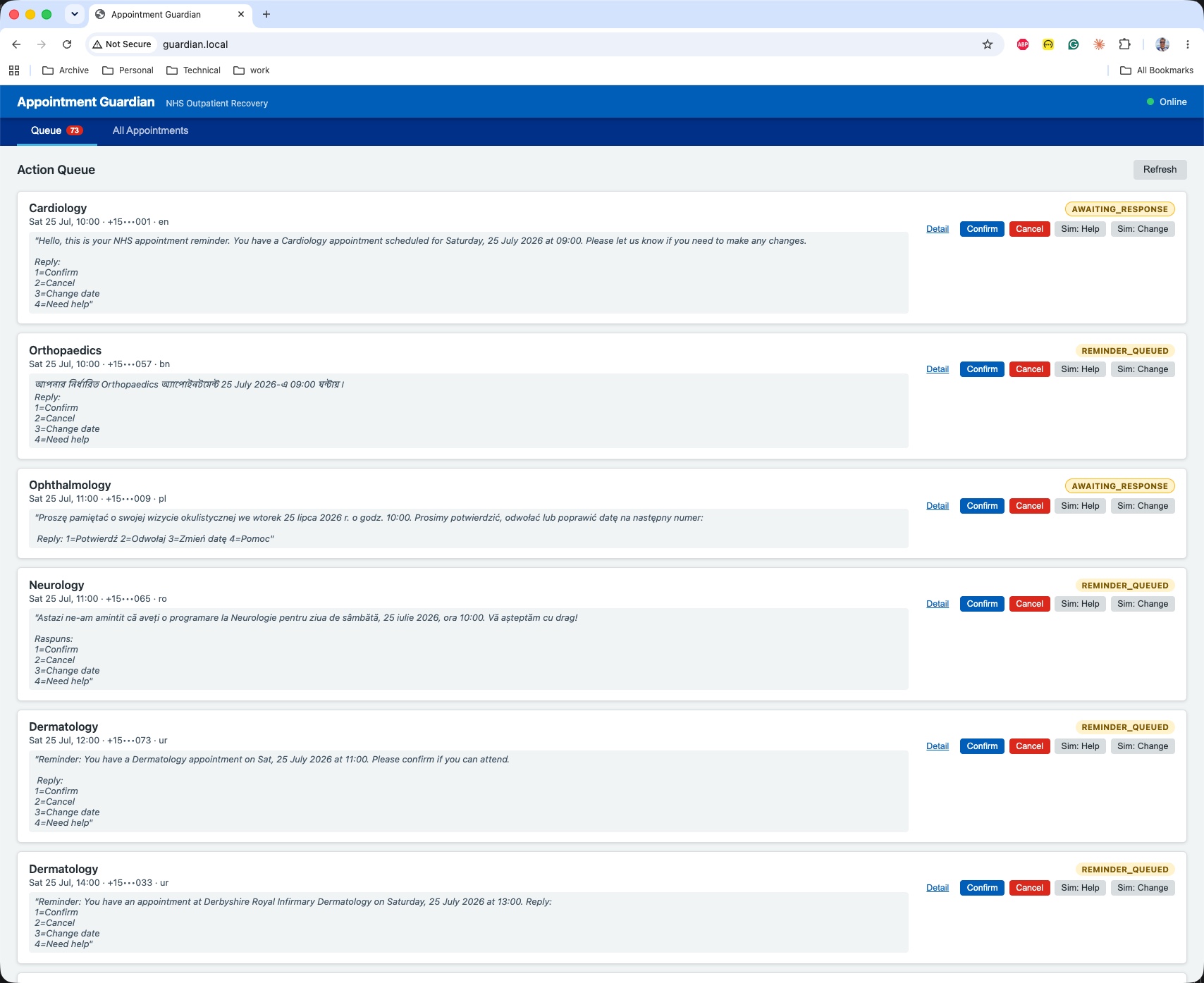Cancel the Ophthalmology appointment

[x=1029, y=506]
